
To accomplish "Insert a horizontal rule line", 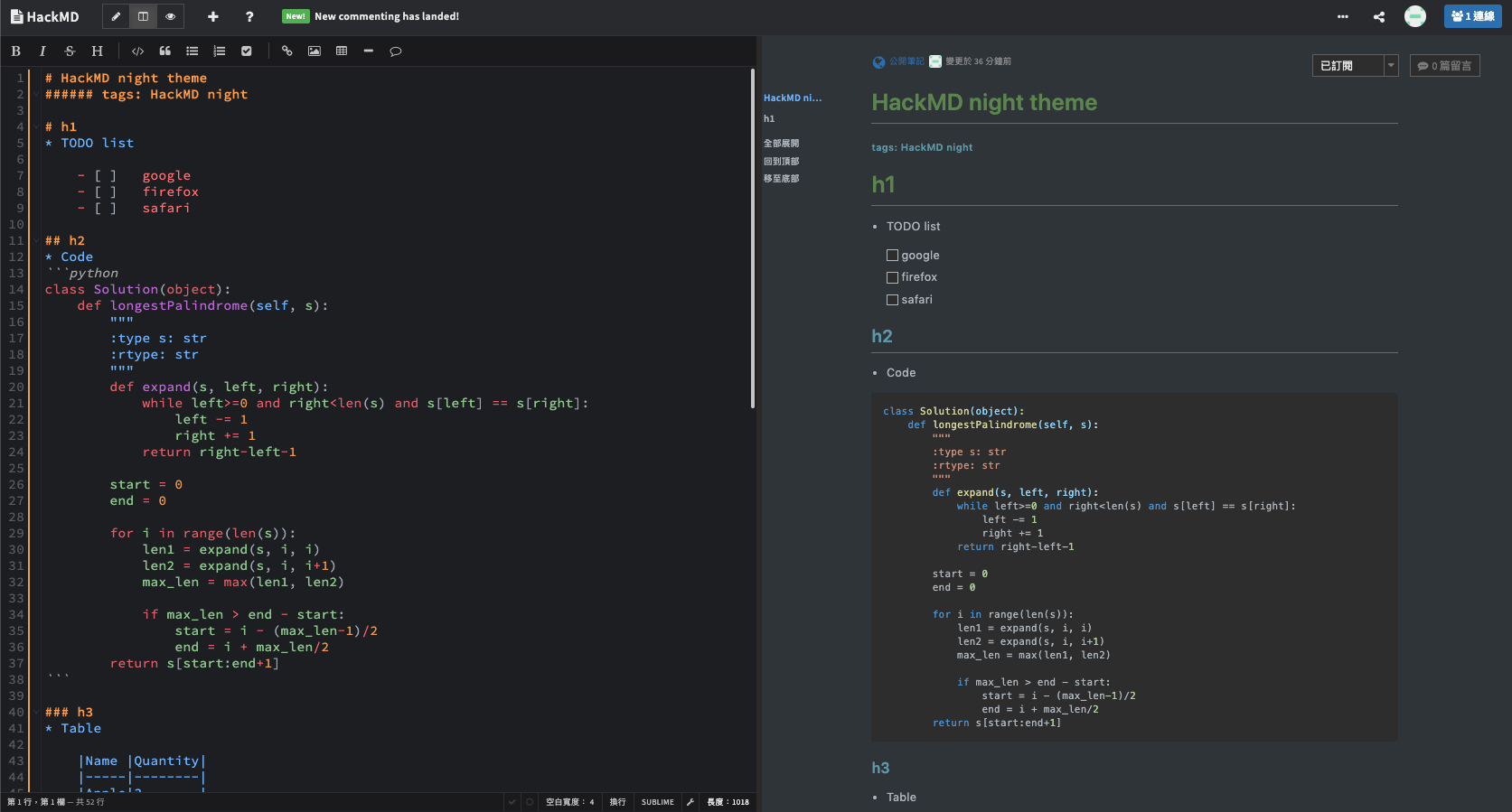I will tap(368, 51).
